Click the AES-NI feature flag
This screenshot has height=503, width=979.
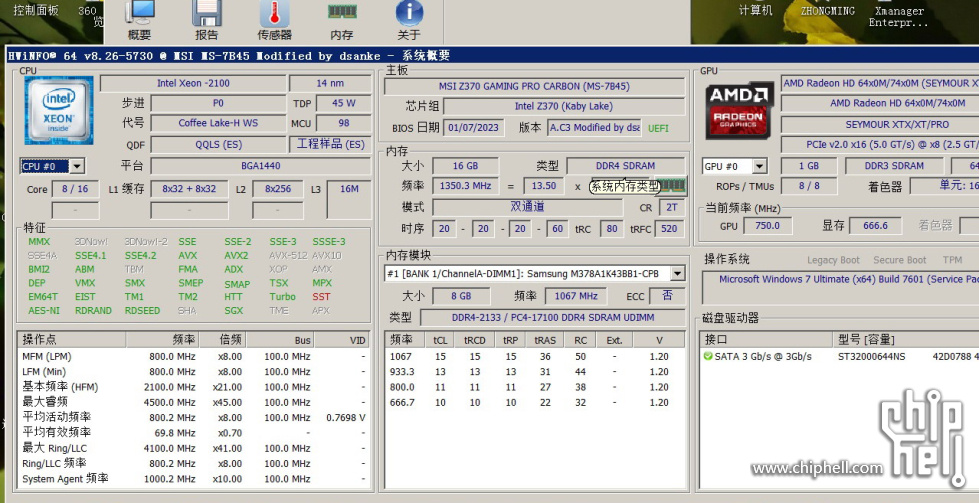click(x=44, y=310)
